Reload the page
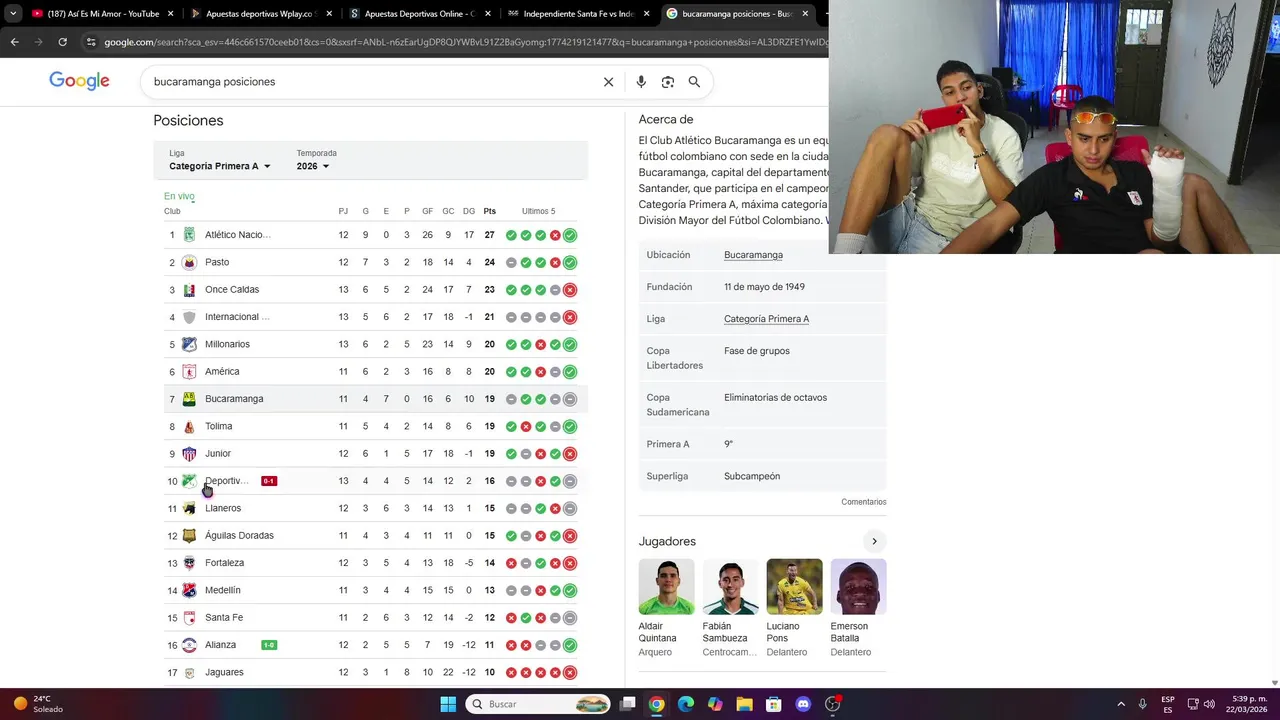The image size is (1280, 720). (x=62, y=42)
